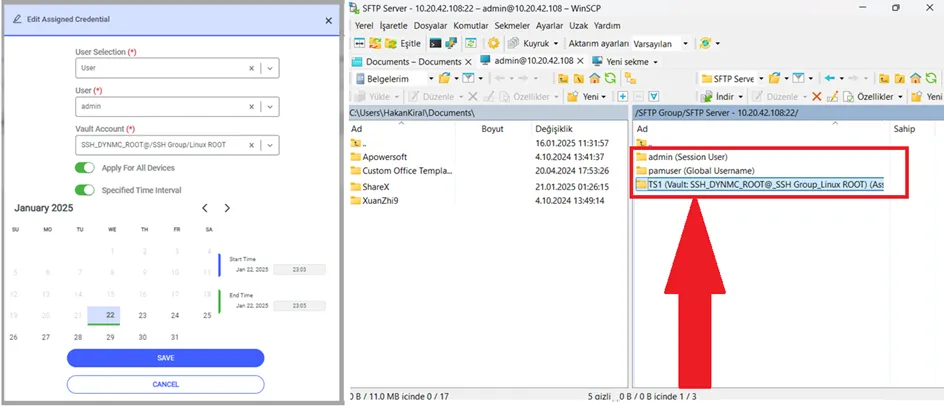Close the admin@10.20.42.108 session tab
Image resolution: width=944 pixels, height=406 pixels.
(x=580, y=61)
